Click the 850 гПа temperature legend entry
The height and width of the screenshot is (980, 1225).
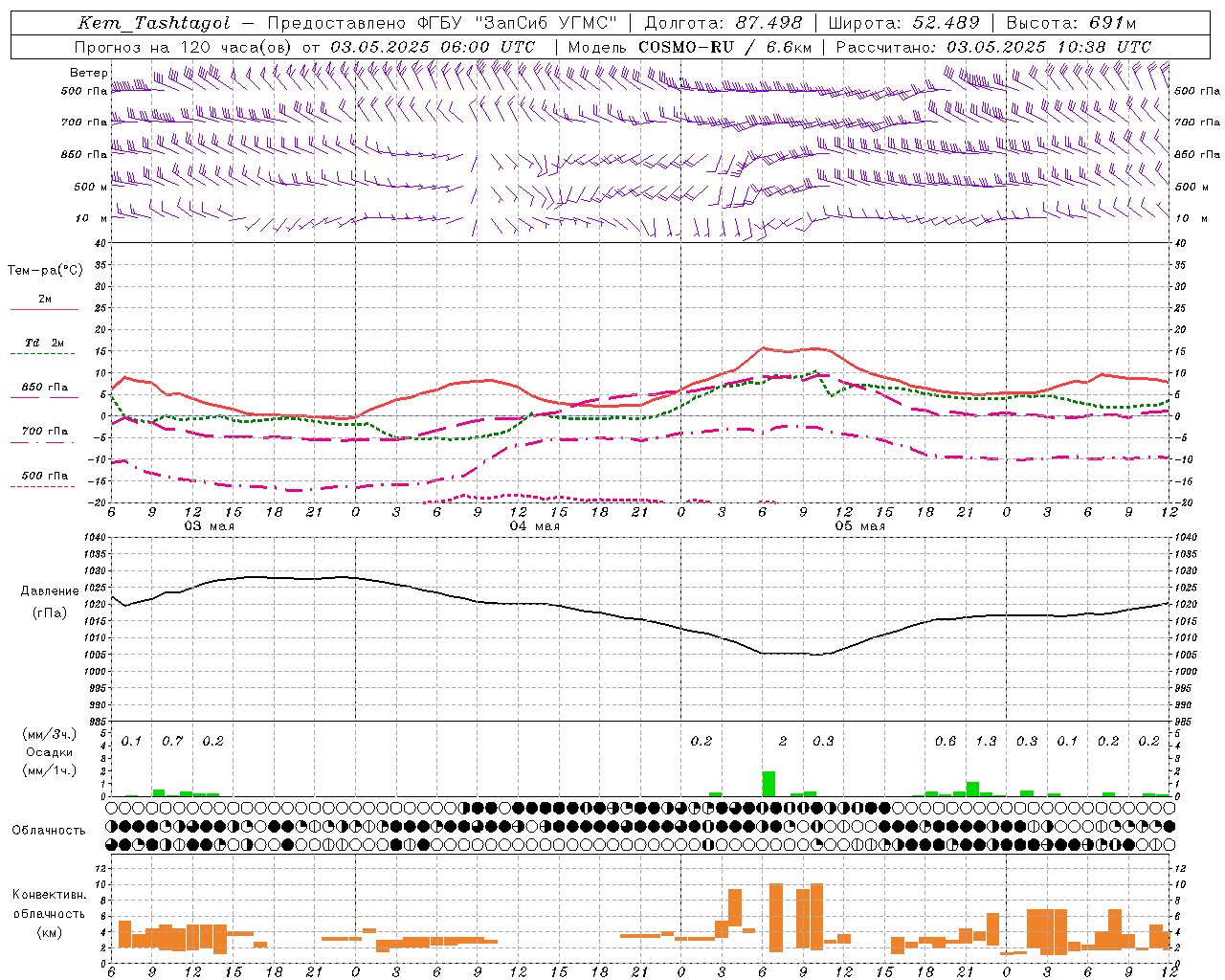(45, 387)
